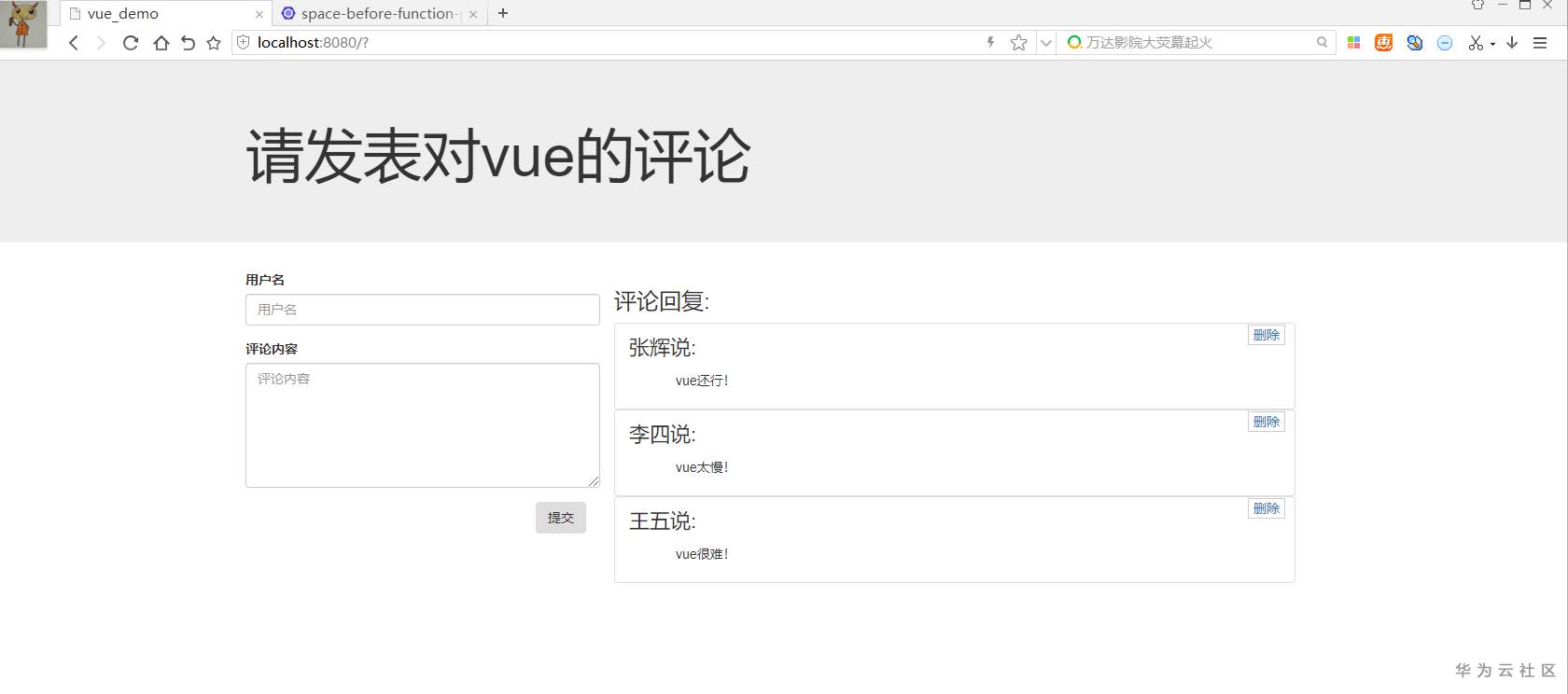Go forward to the next page
The image size is (1568, 694).
101,43
